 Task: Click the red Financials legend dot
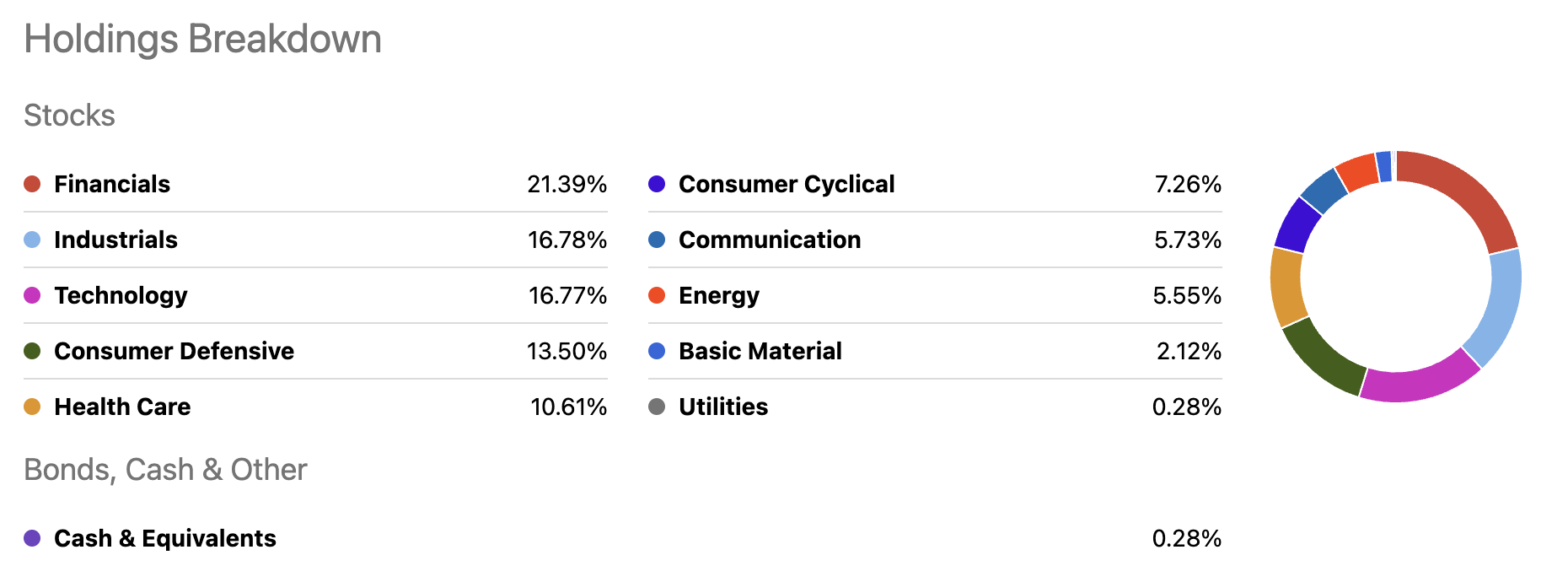32,184
